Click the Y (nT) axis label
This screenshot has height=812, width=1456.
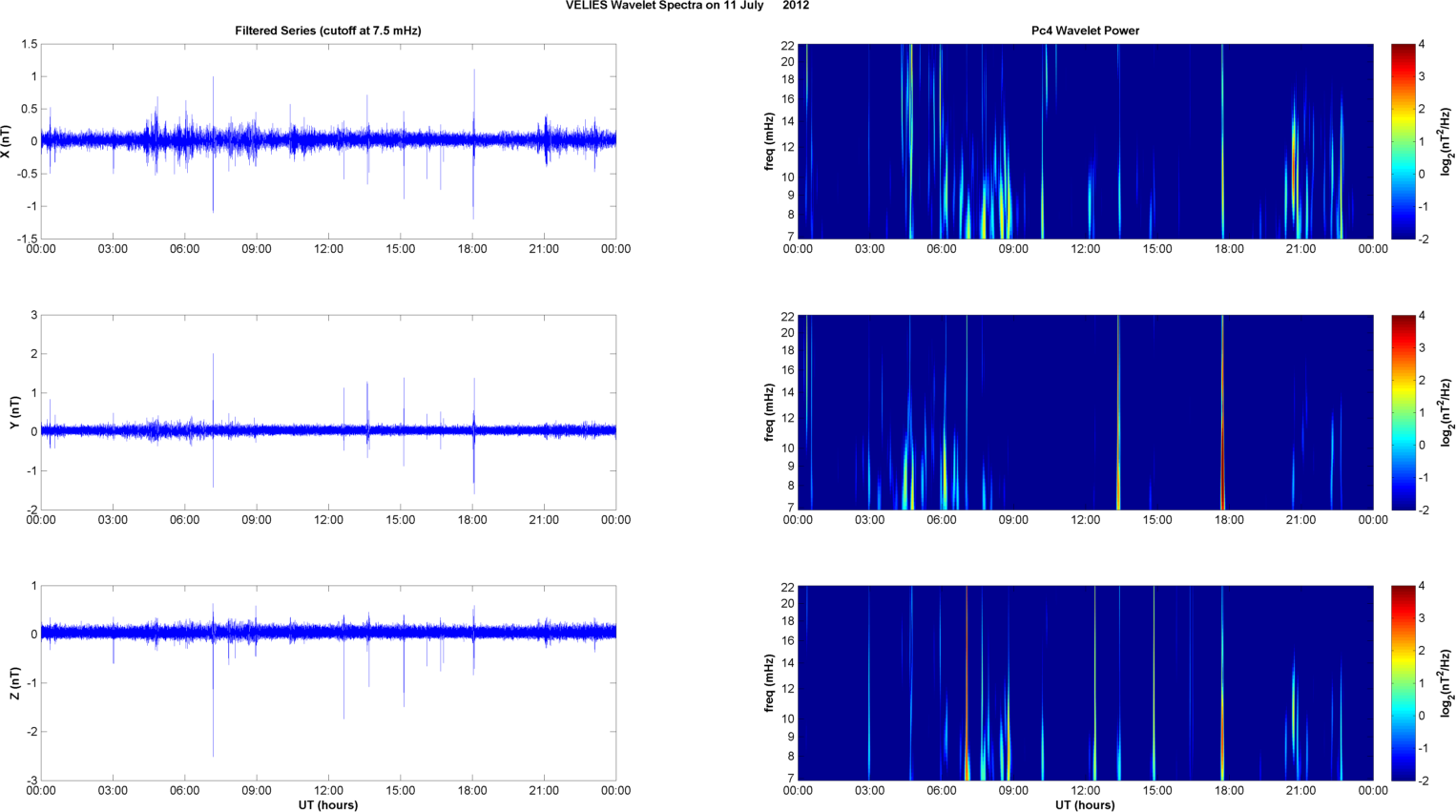pos(14,412)
